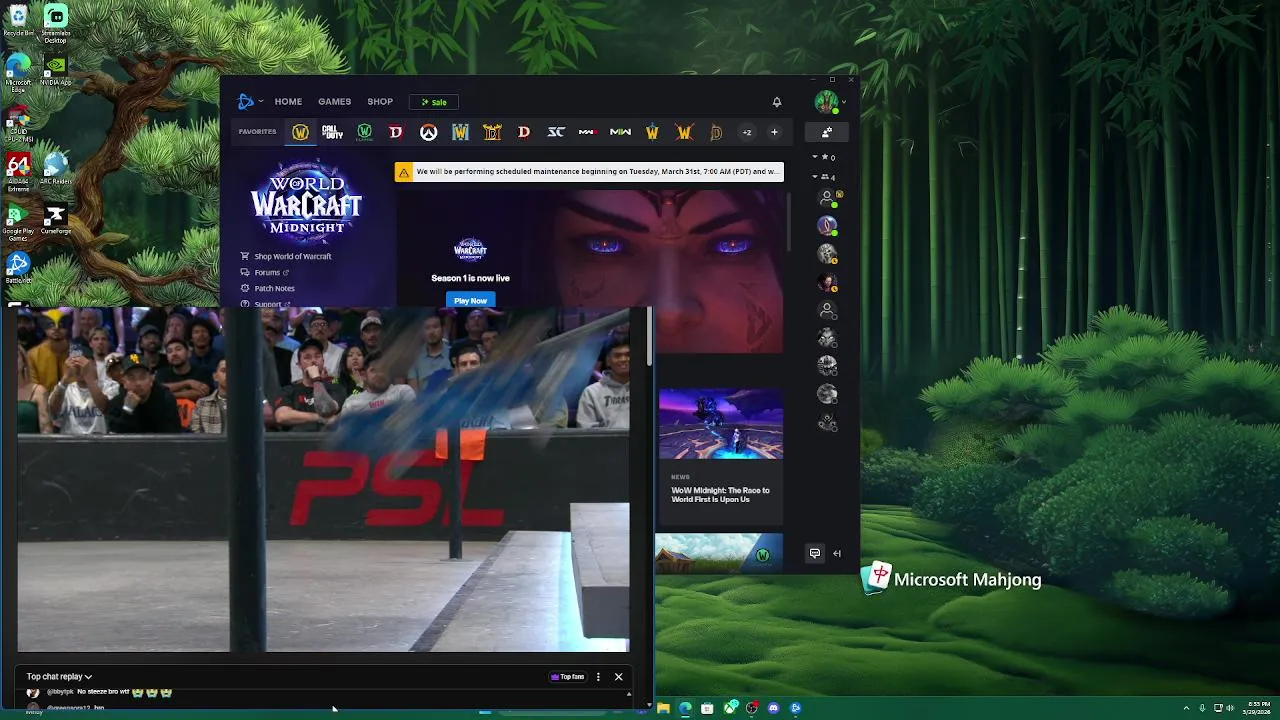Viewport: 1280px width, 720px height.
Task: Open the Recycle Bin desktop icon
Action: 18,21
